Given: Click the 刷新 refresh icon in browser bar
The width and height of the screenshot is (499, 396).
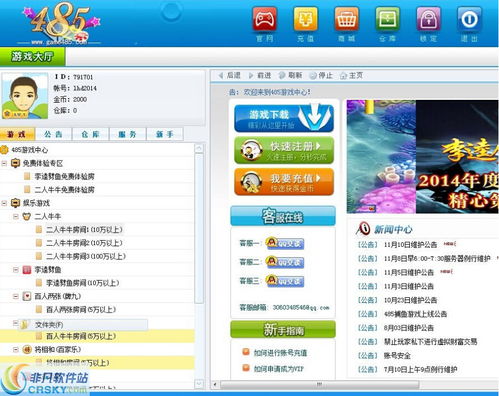Looking at the screenshot, I should click(282, 76).
